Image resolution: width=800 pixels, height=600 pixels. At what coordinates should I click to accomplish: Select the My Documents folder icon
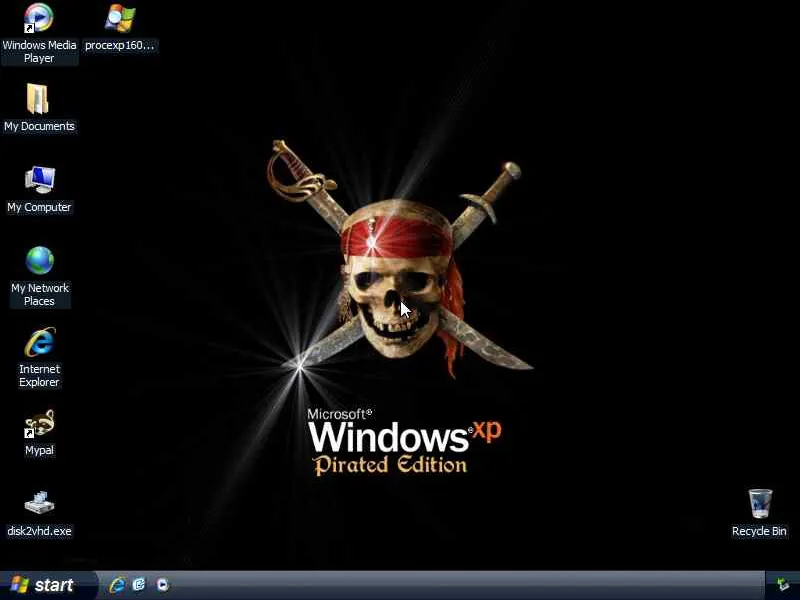39,99
